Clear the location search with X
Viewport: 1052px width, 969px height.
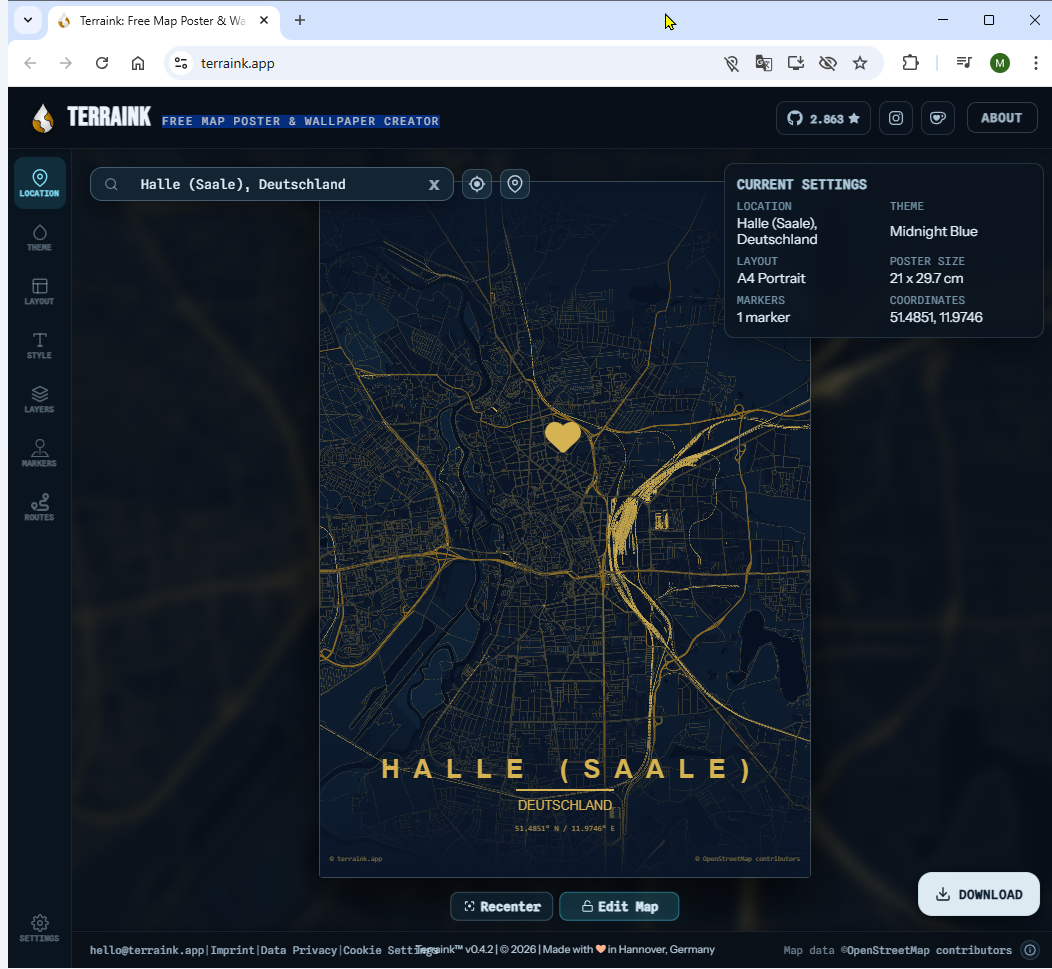point(434,185)
